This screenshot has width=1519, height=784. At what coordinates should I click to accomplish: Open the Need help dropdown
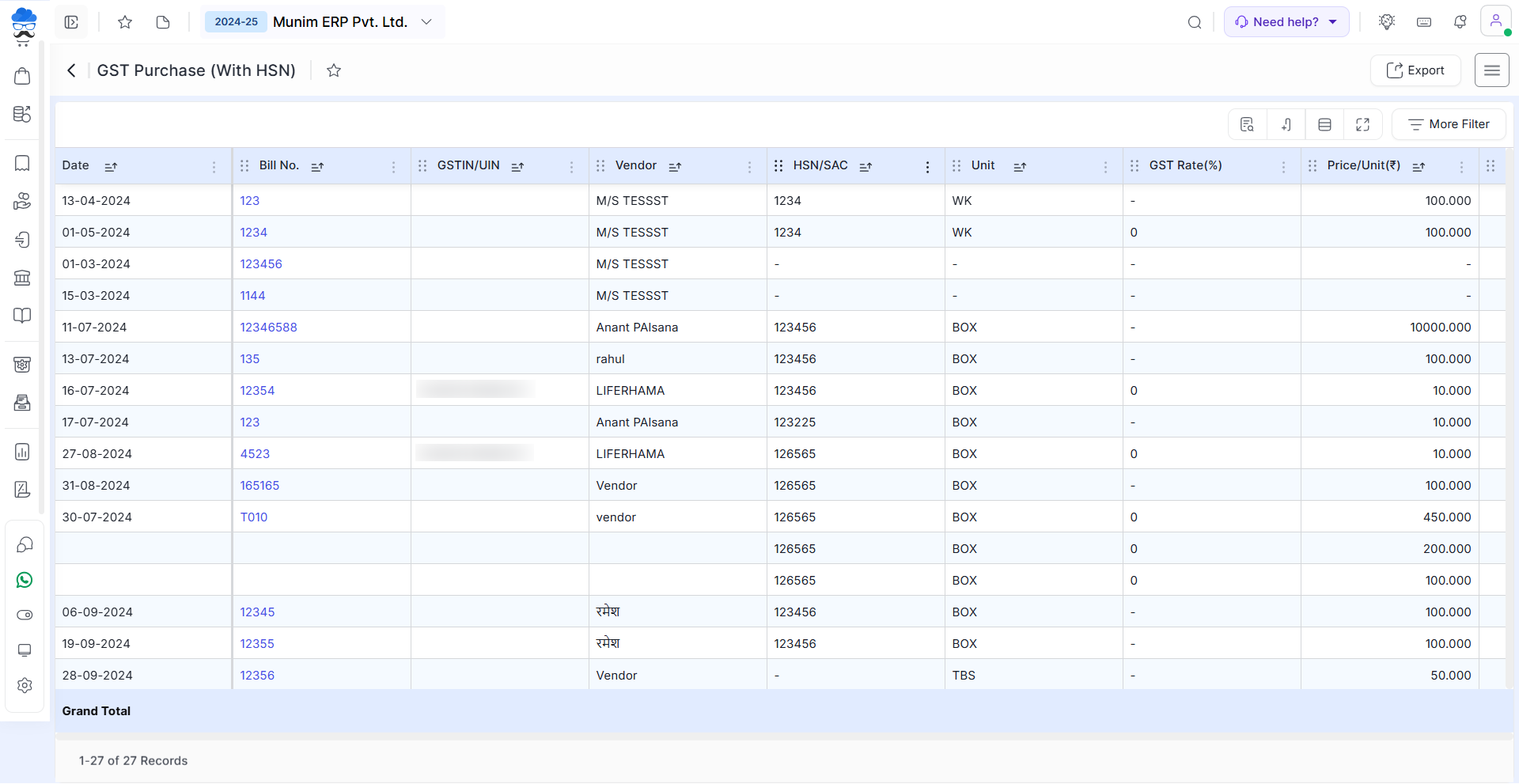click(1286, 22)
